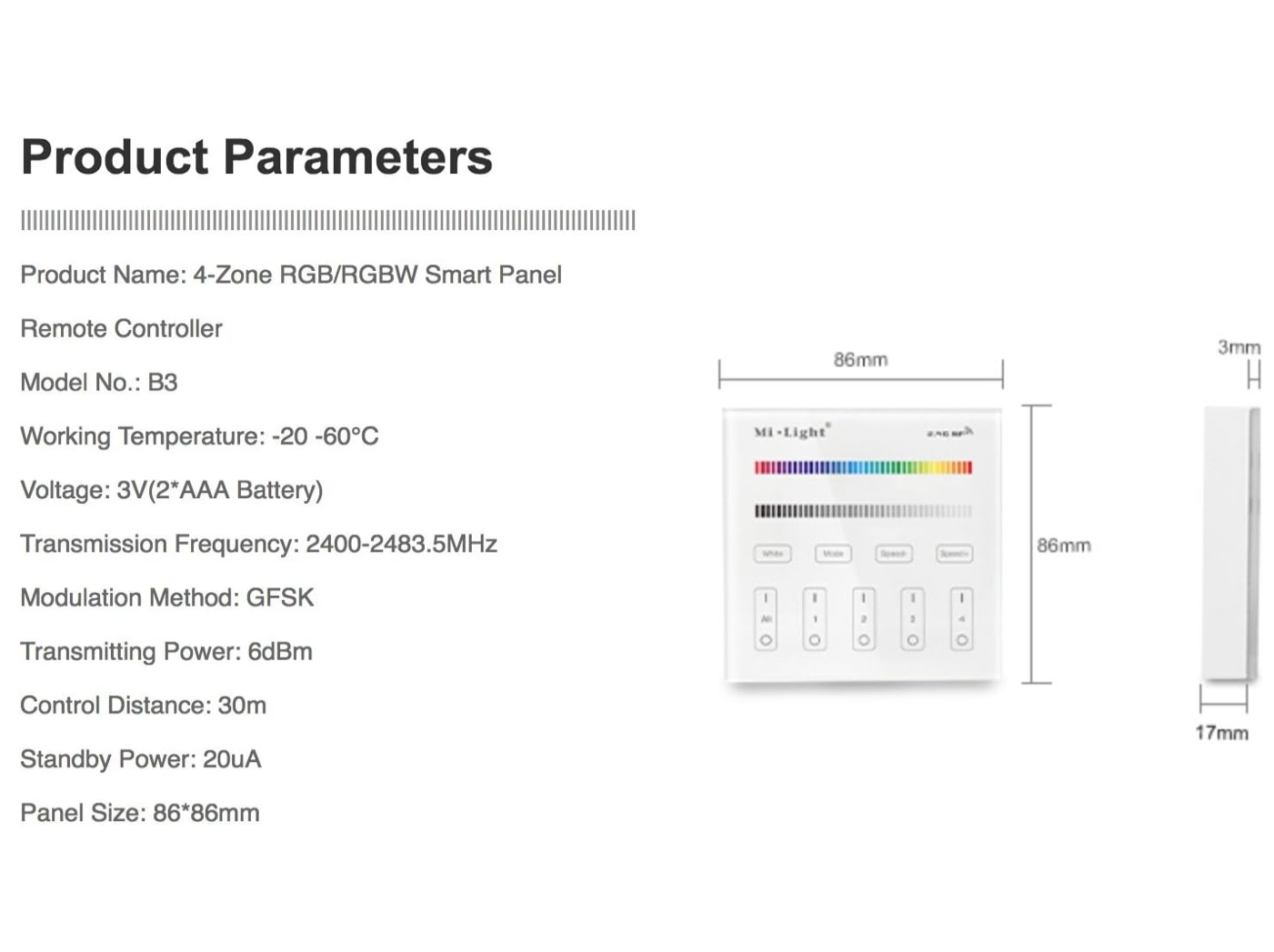Switch on zone 1 with its I symbol
Image resolution: width=1274 pixels, height=952 pixels.
815,598
